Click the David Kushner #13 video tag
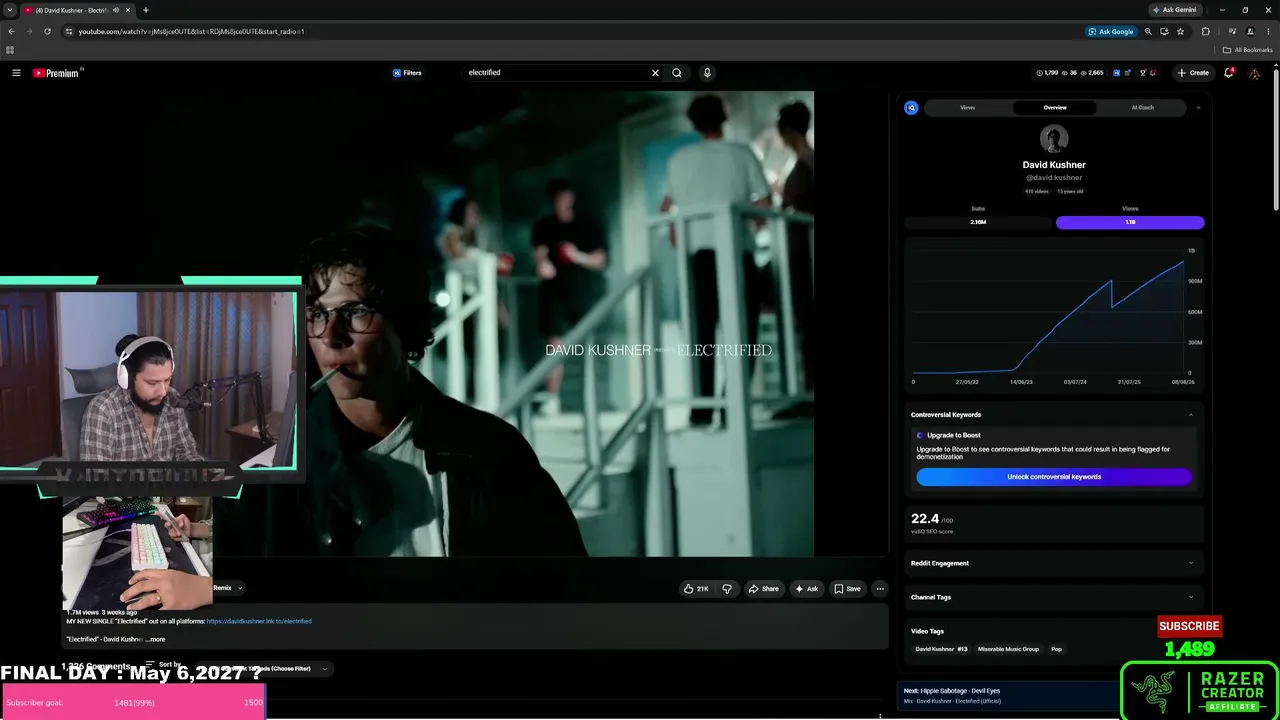 [941, 649]
